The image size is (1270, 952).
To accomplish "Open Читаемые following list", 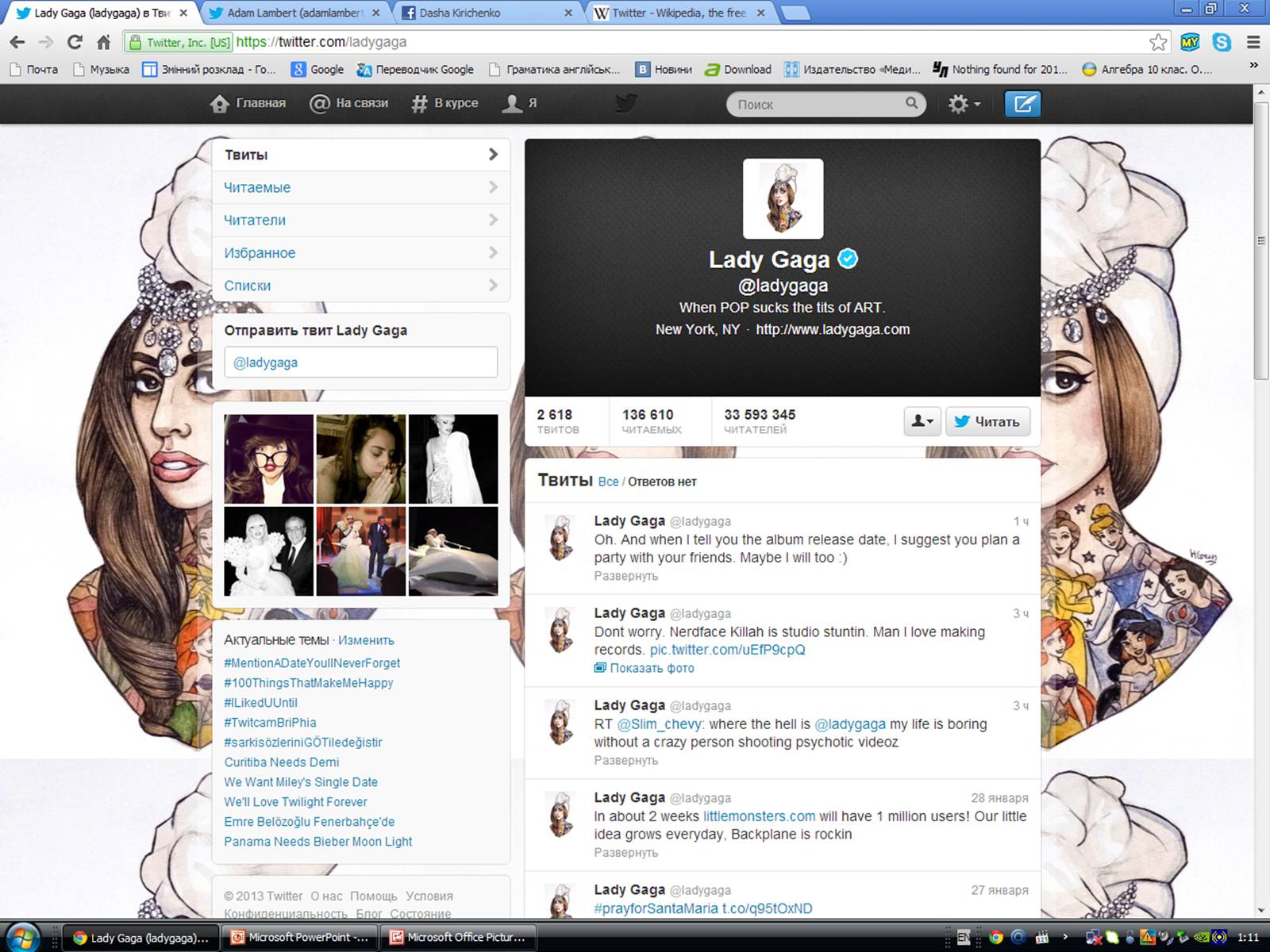I will click(361, 187).
